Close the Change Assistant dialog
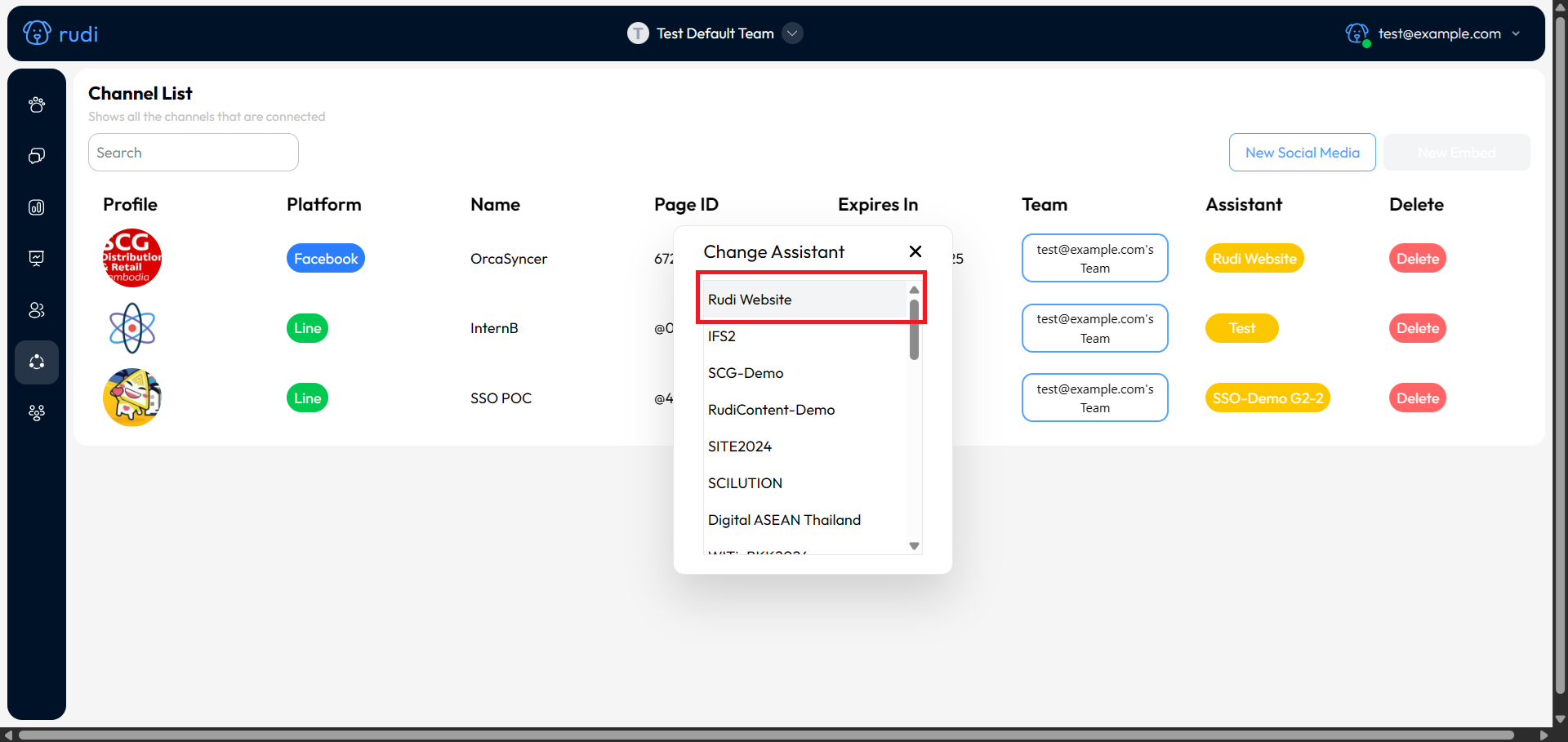 (915, 251)
